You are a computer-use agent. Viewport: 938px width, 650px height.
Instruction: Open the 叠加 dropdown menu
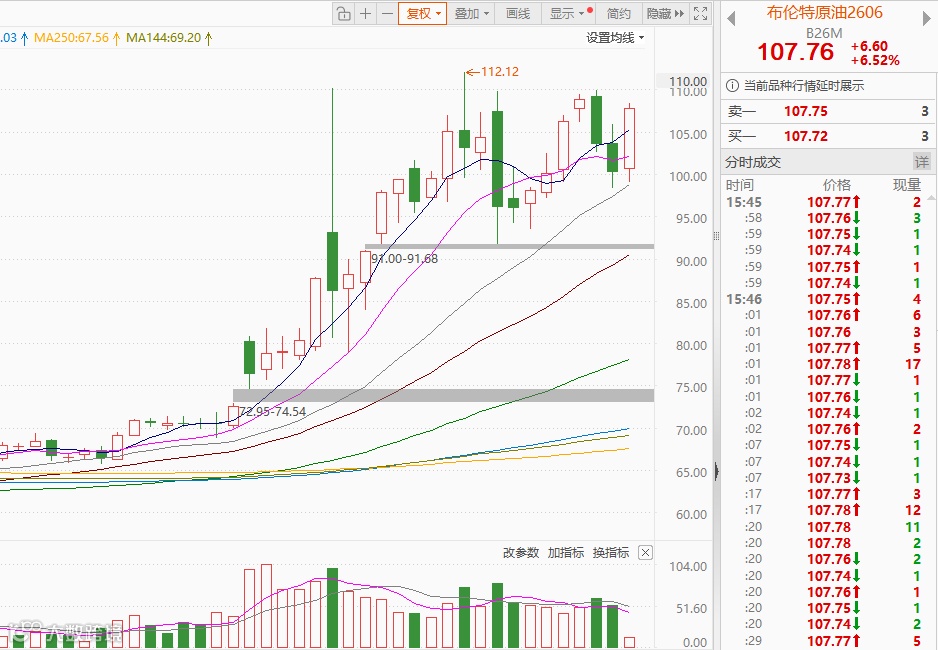(x=471, y=13)
